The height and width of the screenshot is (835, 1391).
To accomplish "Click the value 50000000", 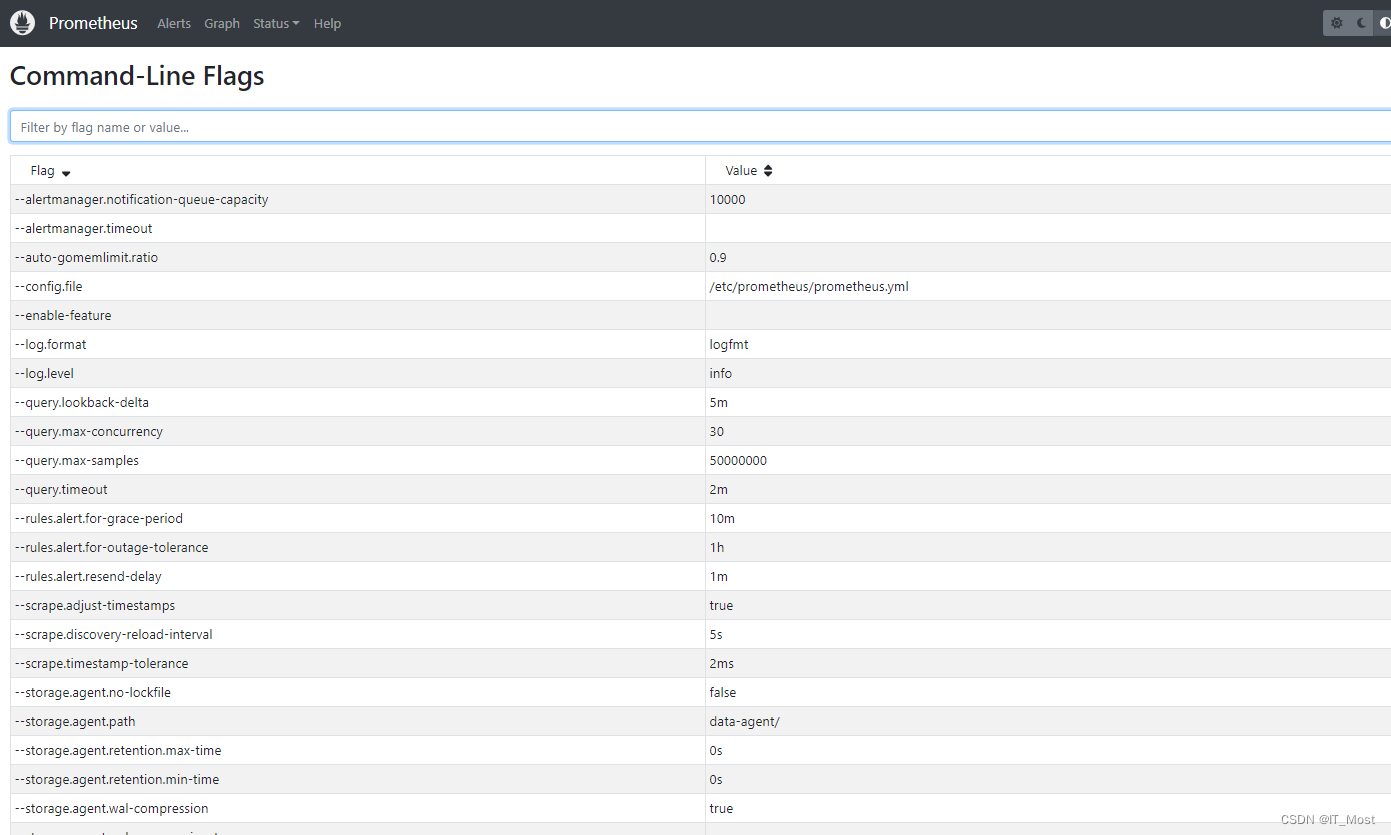I will 739,461.
